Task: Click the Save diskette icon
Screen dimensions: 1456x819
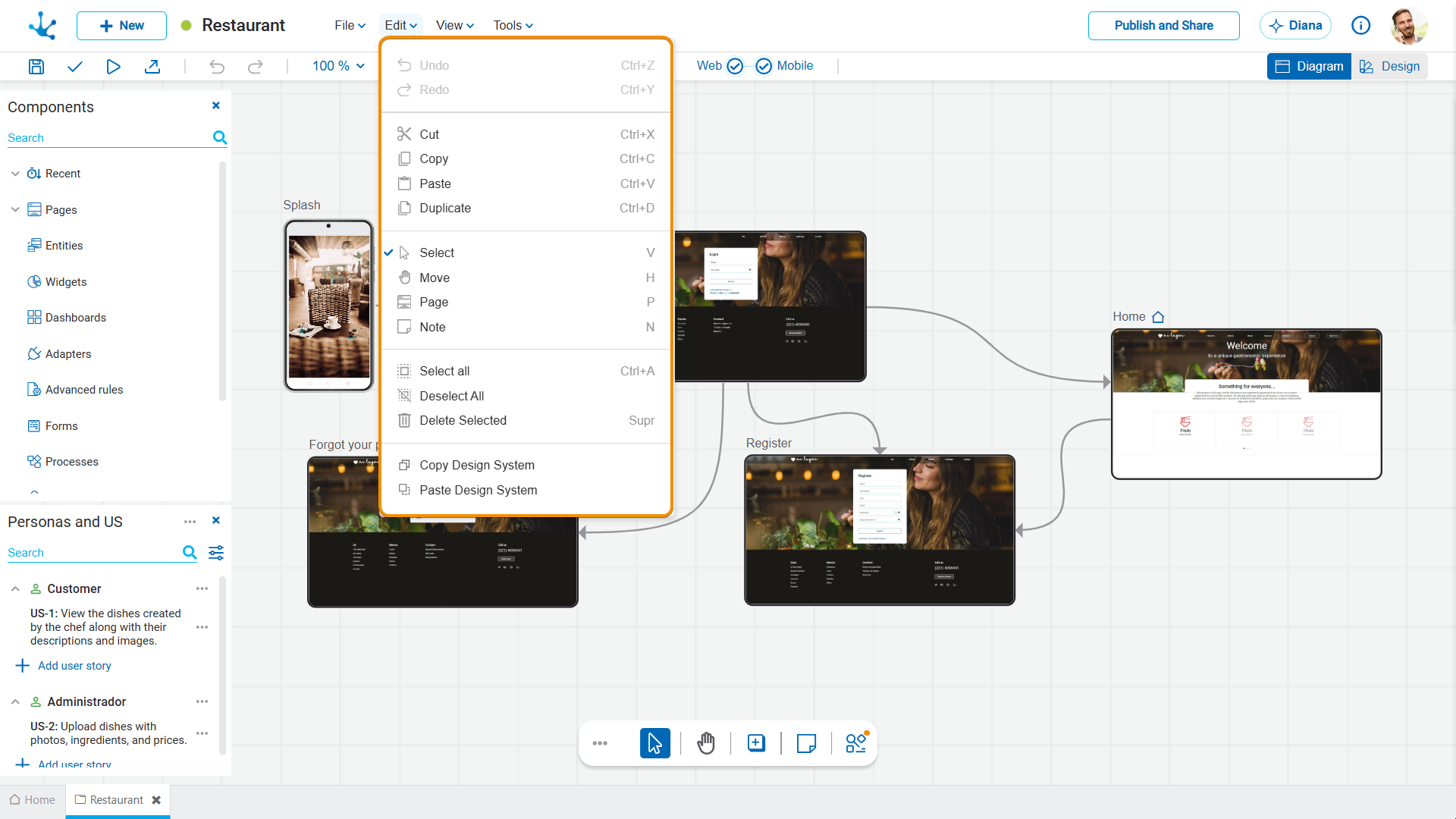Action: click(36, 66)
